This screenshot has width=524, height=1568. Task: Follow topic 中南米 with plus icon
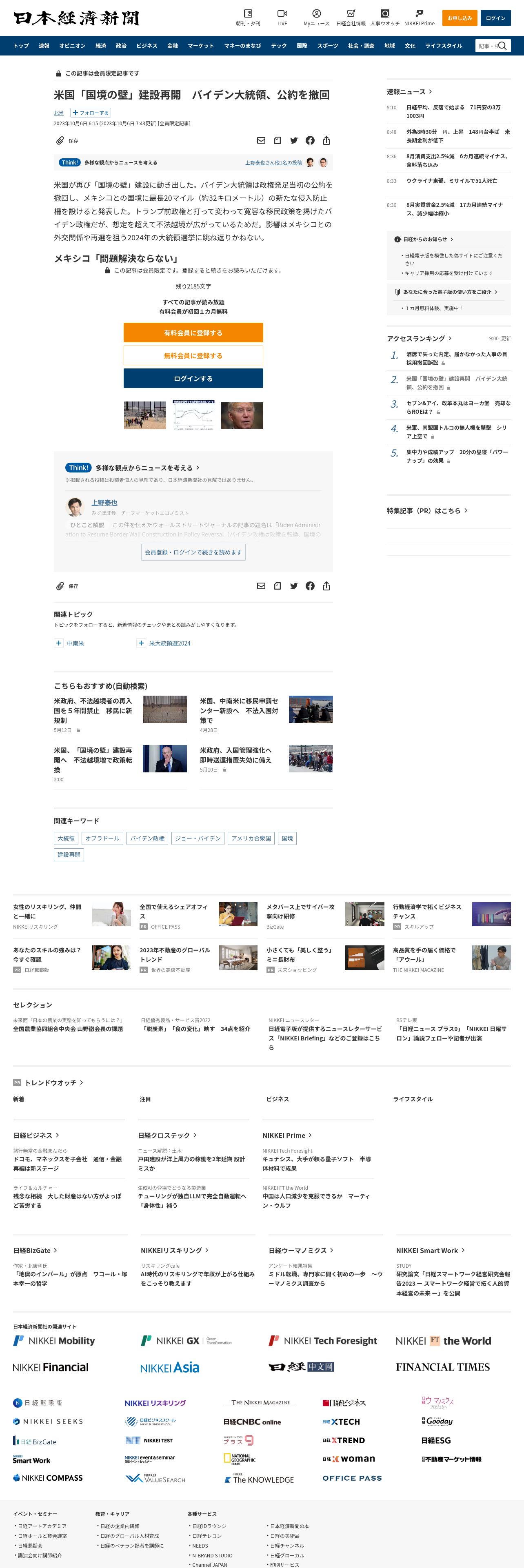tap(58, 643)
